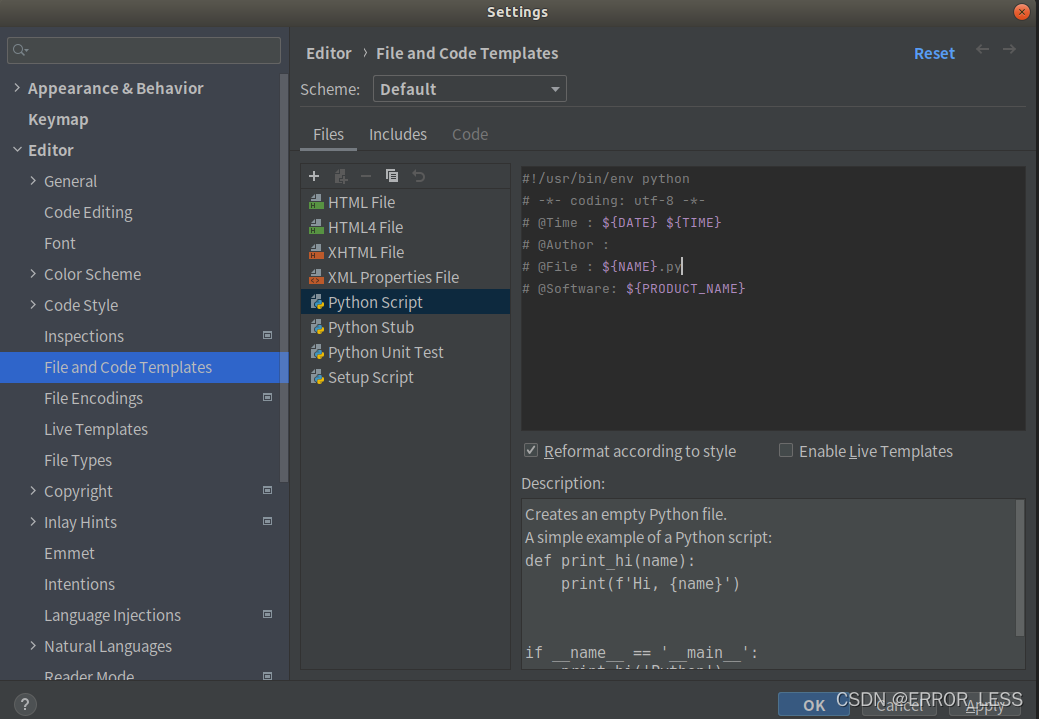Image resolution: width=1039 pixels, height=719 pixels.
Task: Expand the Code Style subsection
Action: click(x=33, y=305)
